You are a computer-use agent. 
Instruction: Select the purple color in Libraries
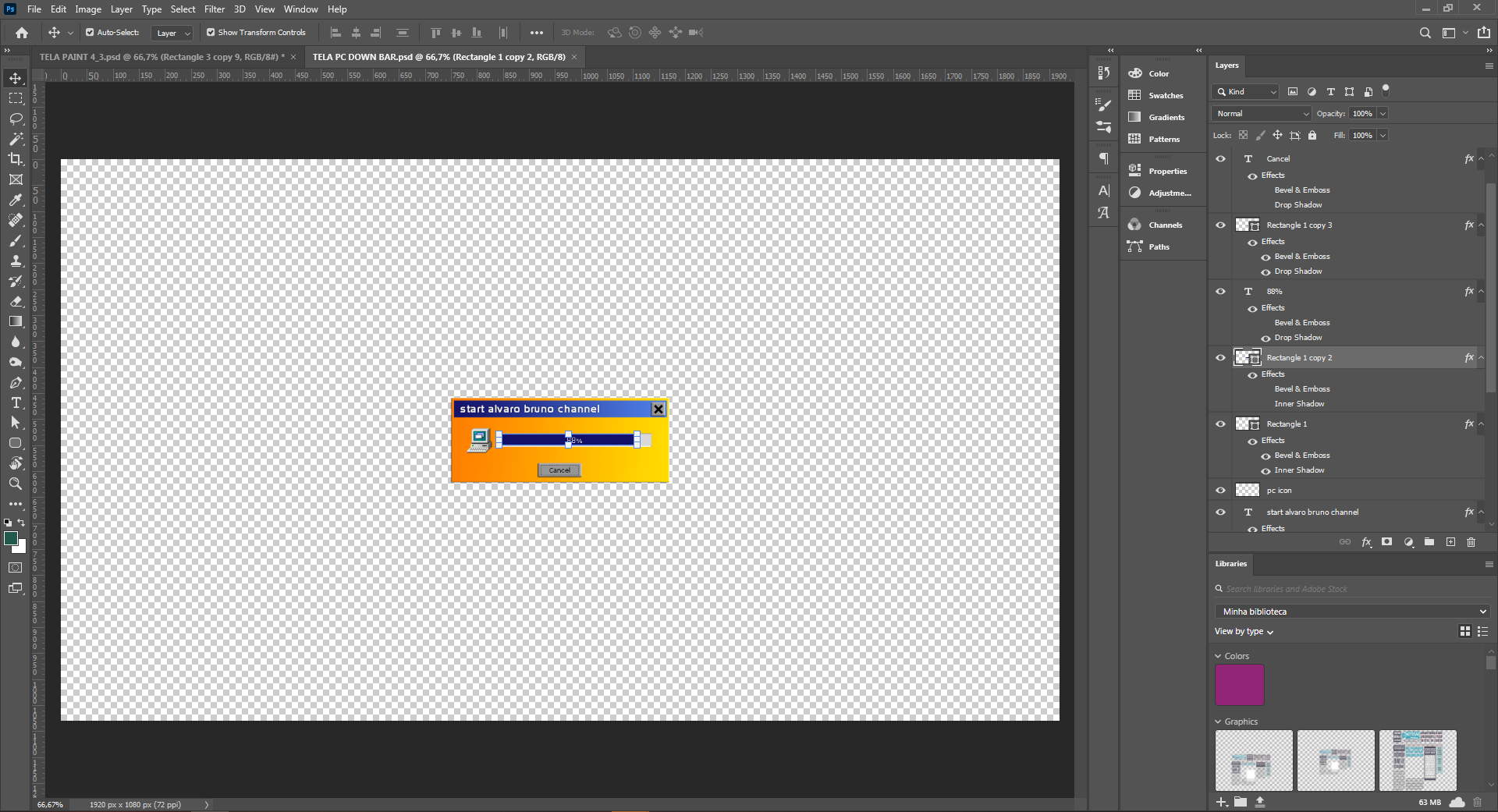(1239, 685)
